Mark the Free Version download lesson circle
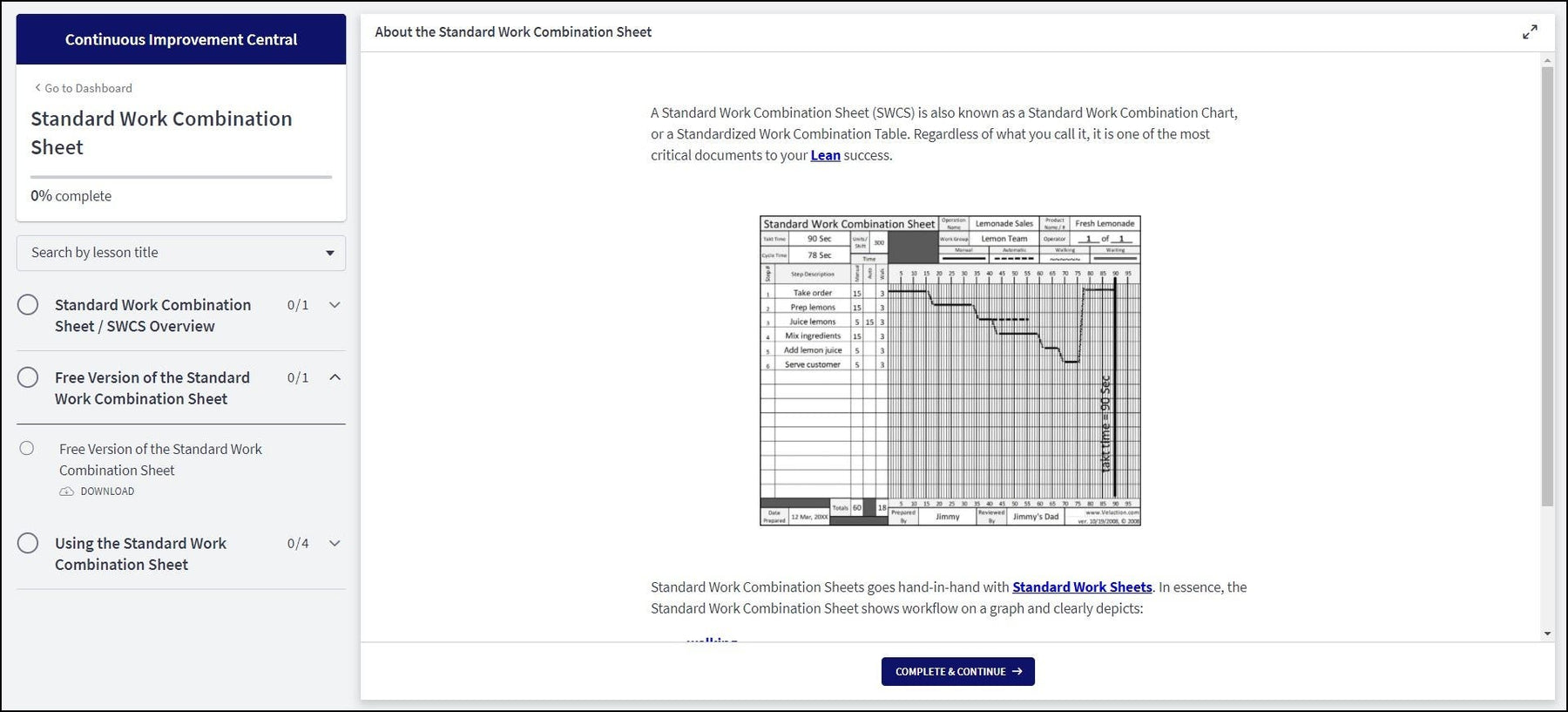Screen dimensions: 1568x712 [27, 448]
